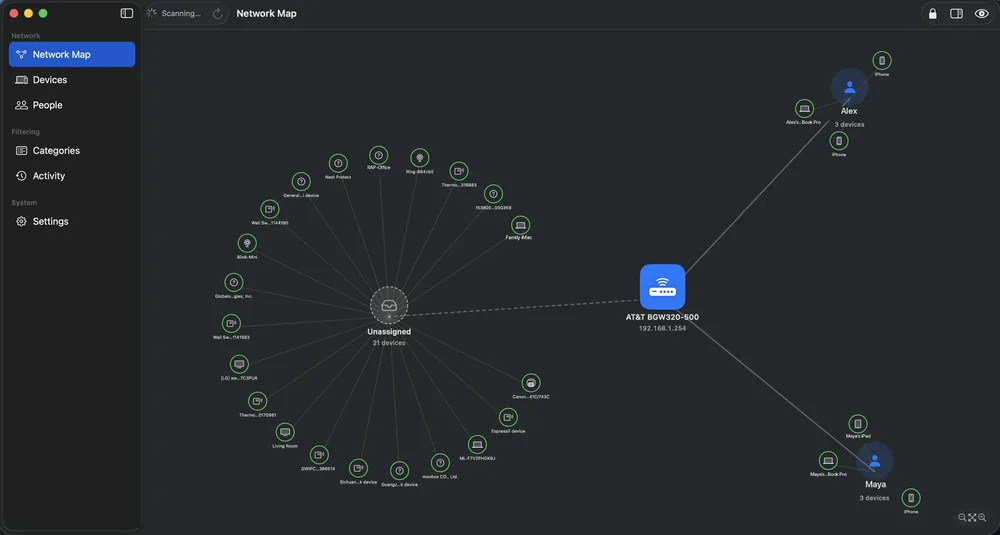Select Alex's...Book Pro laptop node

tap(805, 109)
